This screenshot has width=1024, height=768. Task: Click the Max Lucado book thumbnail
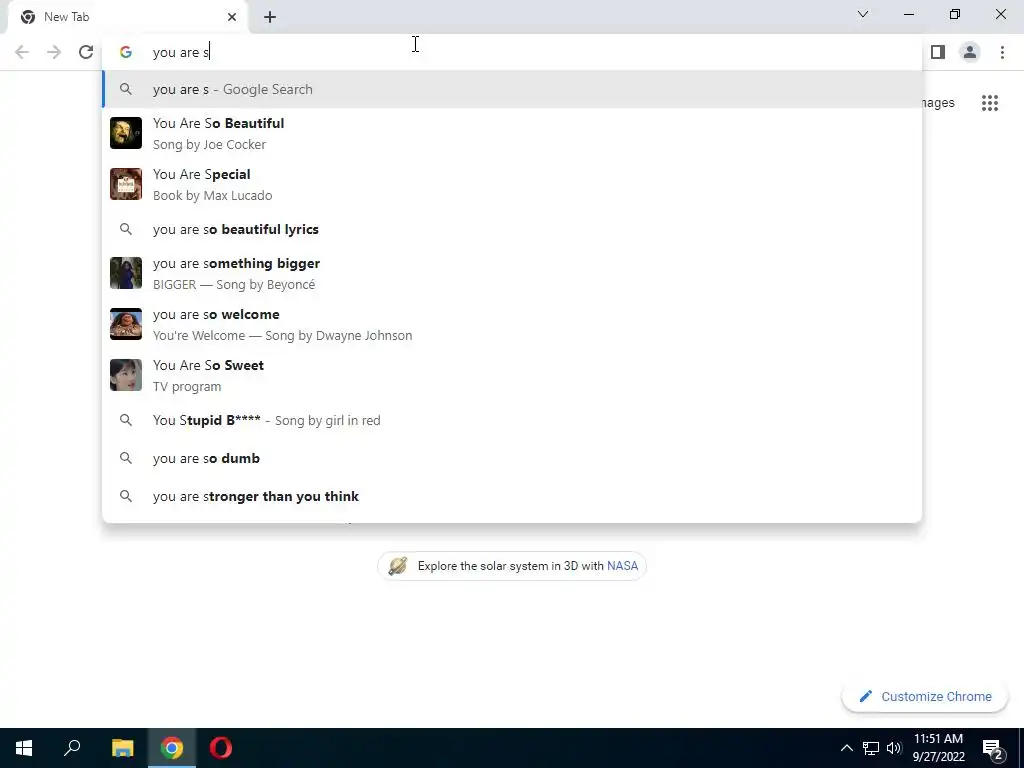click(x=126, y=184)
